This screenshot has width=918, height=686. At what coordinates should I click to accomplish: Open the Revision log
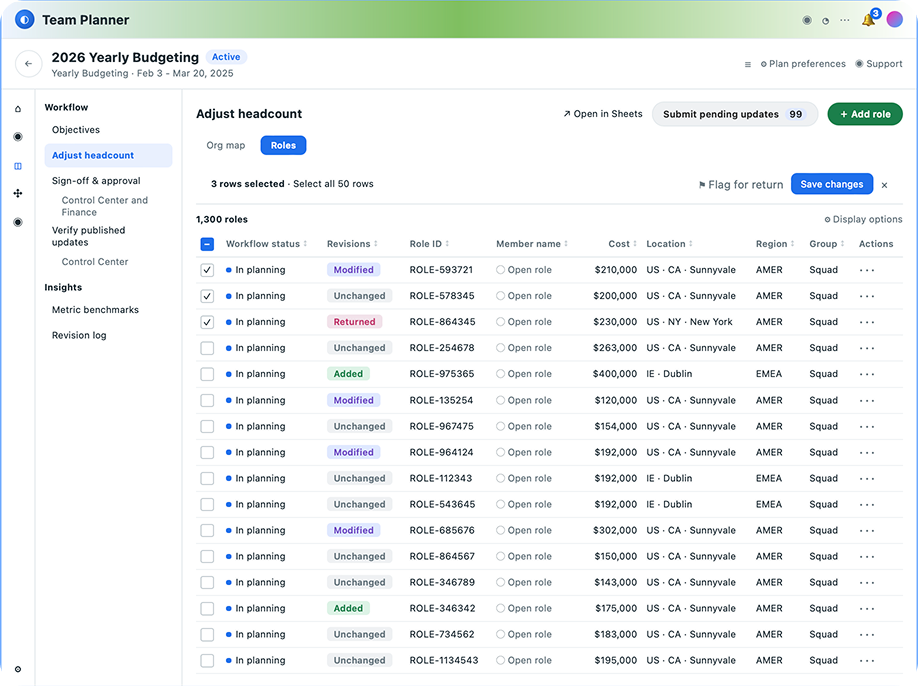79,335
